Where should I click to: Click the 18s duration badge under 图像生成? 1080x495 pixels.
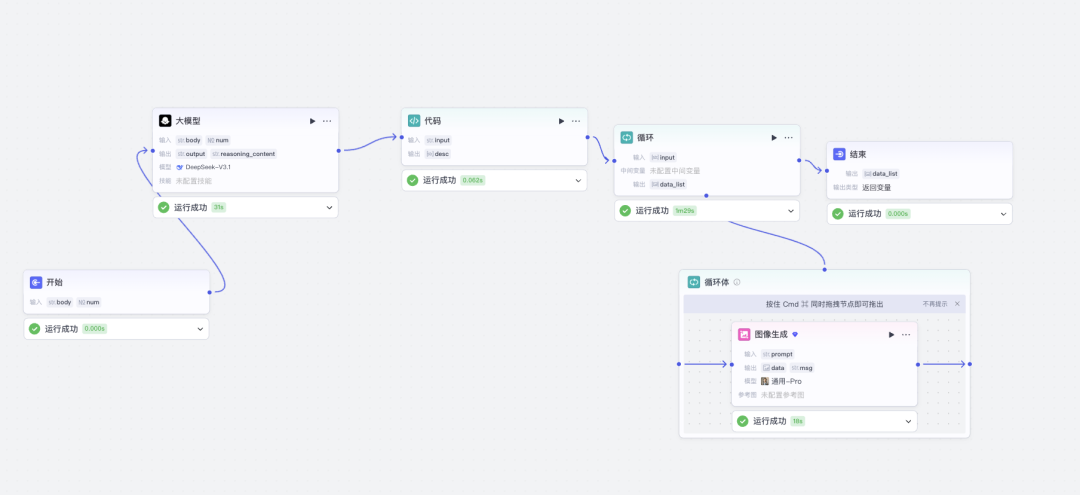(x=798, y=421)
